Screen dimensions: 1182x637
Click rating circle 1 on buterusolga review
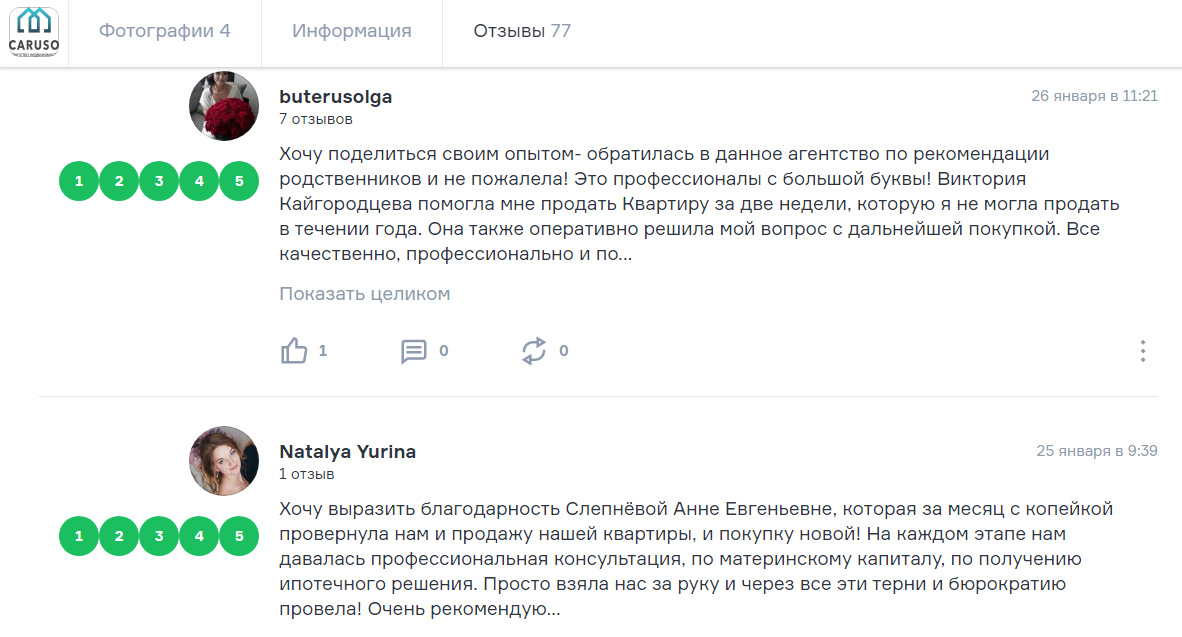click(x=79, y=181)
